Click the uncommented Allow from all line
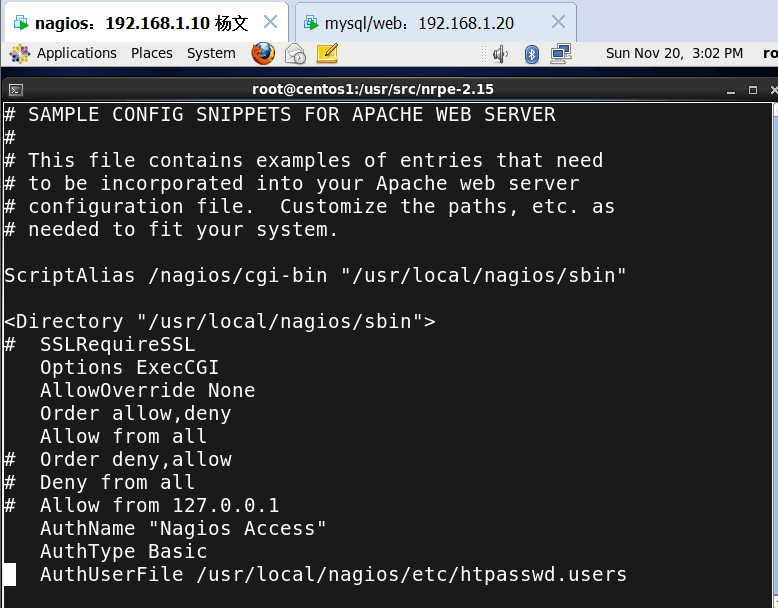This screenshot has height=608, width=778. click(x=123, y=436)
